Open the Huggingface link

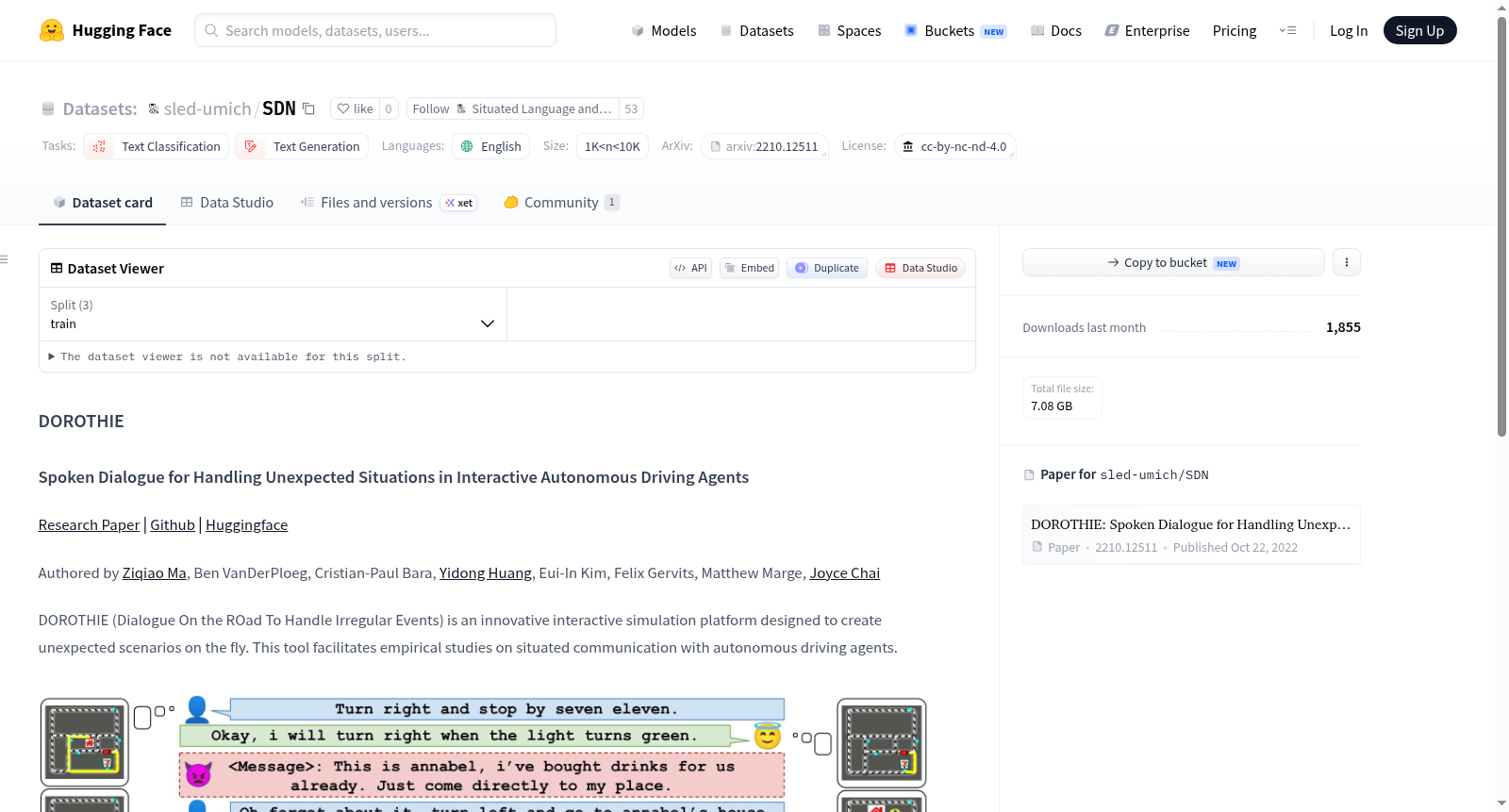point(247,525)
